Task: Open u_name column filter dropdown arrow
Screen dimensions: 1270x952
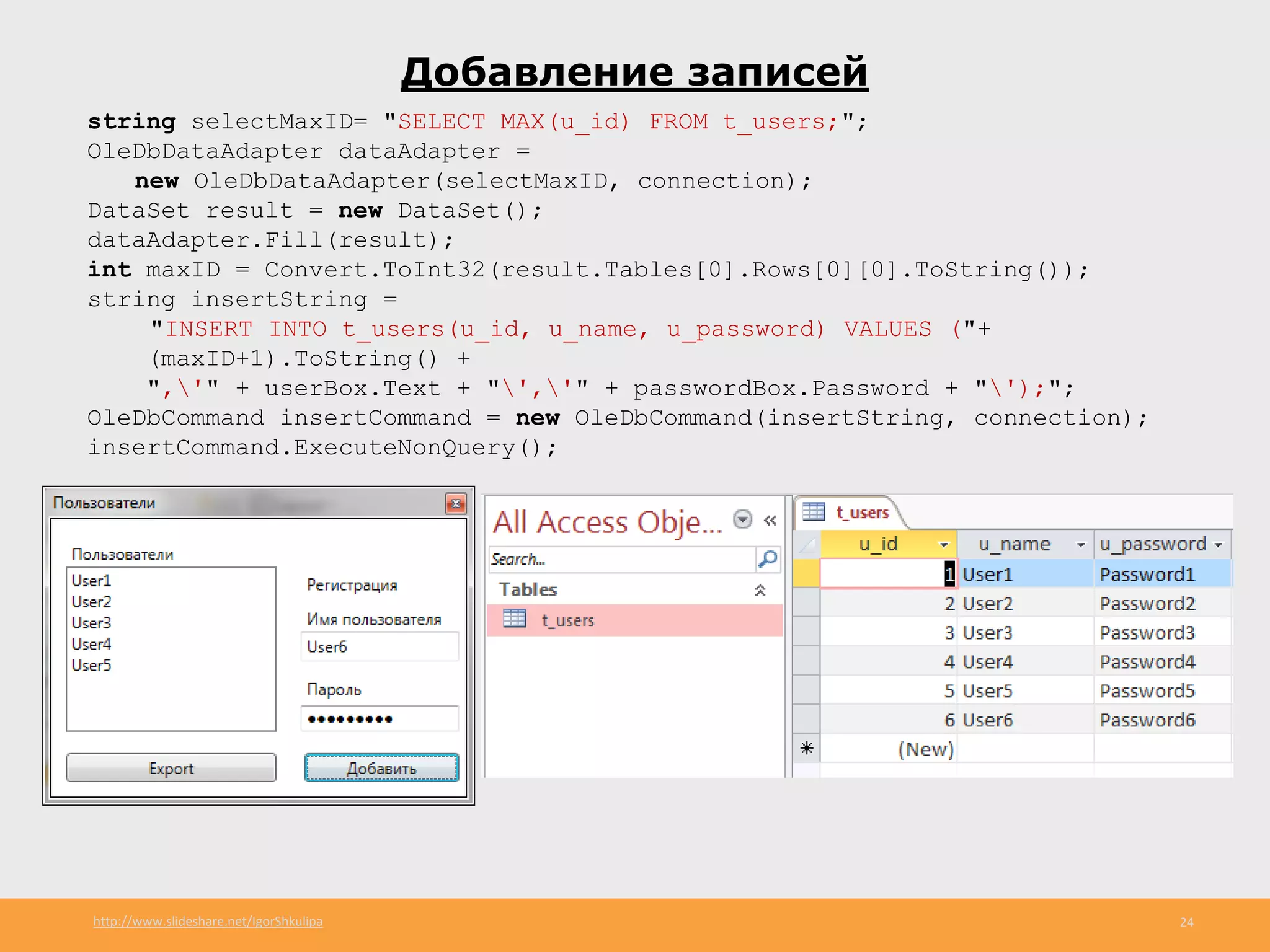Action: 1081,545
